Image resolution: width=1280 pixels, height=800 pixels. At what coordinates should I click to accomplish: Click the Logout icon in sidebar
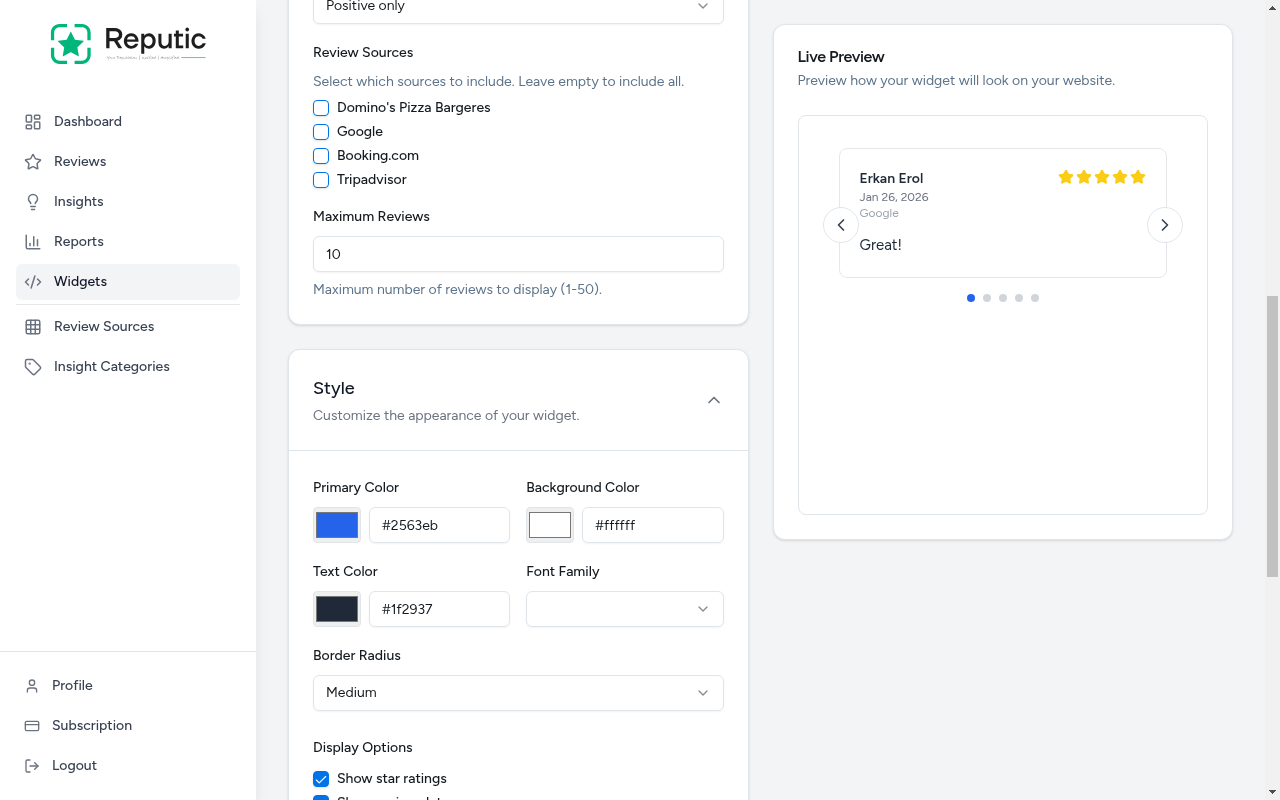(x=33, y=765)
